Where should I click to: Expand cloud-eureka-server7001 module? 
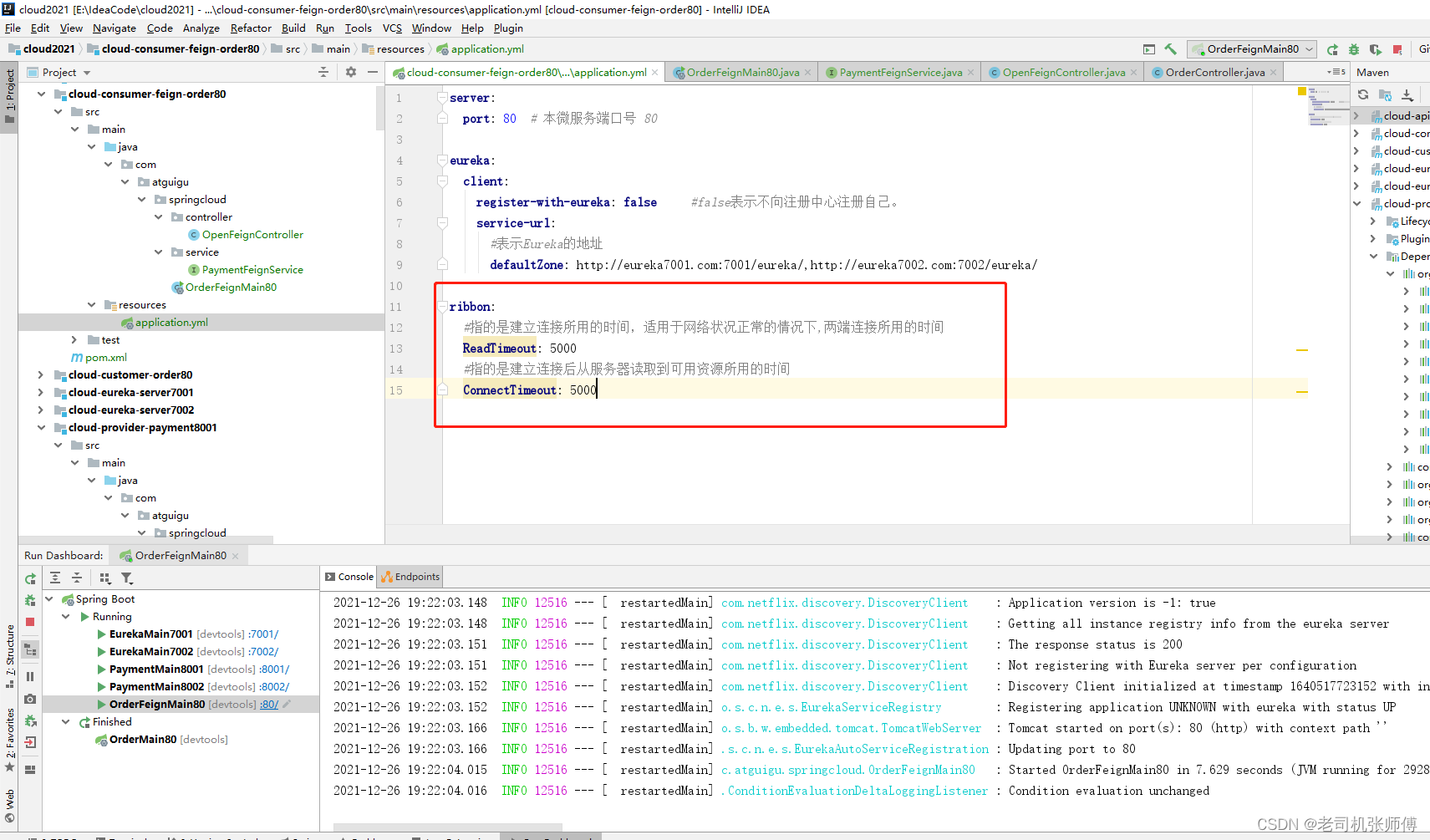coord(41,392)
